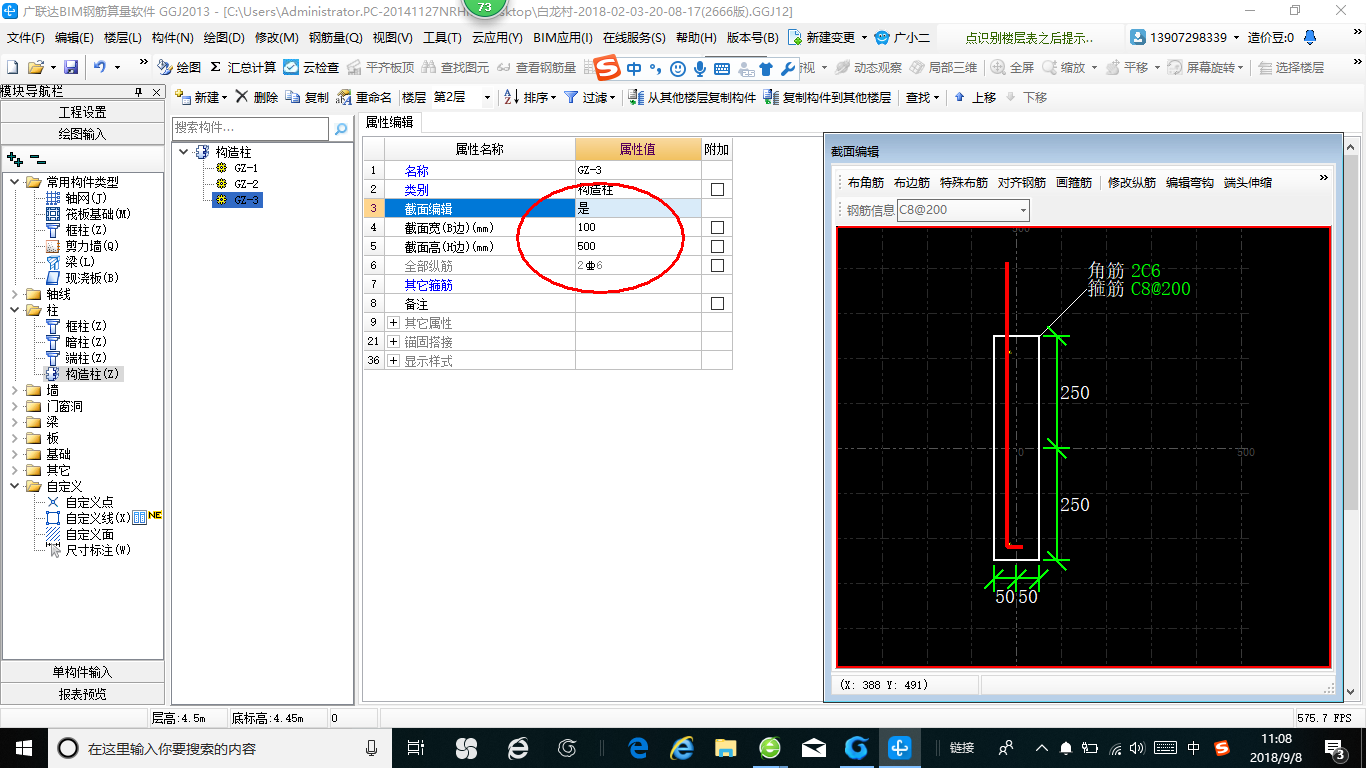Toggle 附加 checkbox for 截面高(H边) row
1366x768 pixels.
tap(716, 247)
